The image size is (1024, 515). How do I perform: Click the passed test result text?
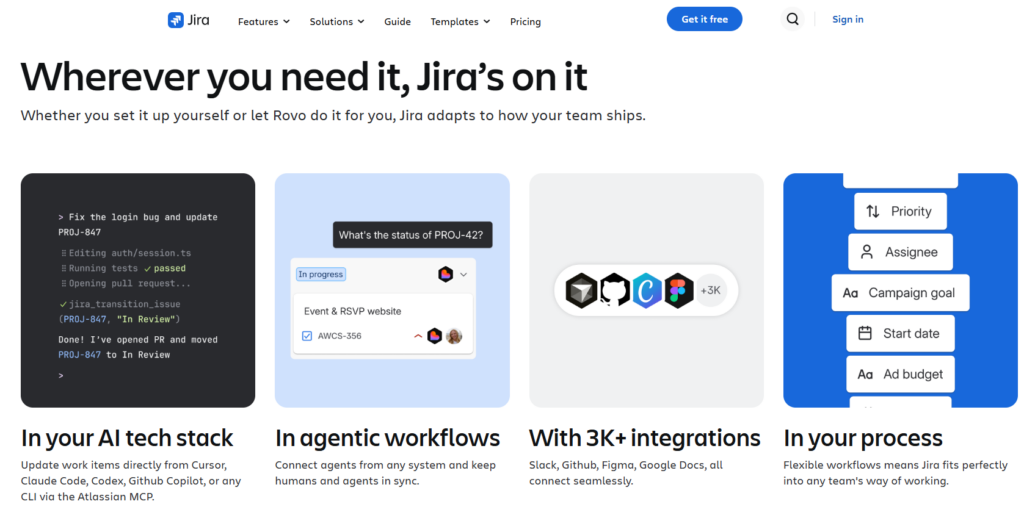click(170, 268)
